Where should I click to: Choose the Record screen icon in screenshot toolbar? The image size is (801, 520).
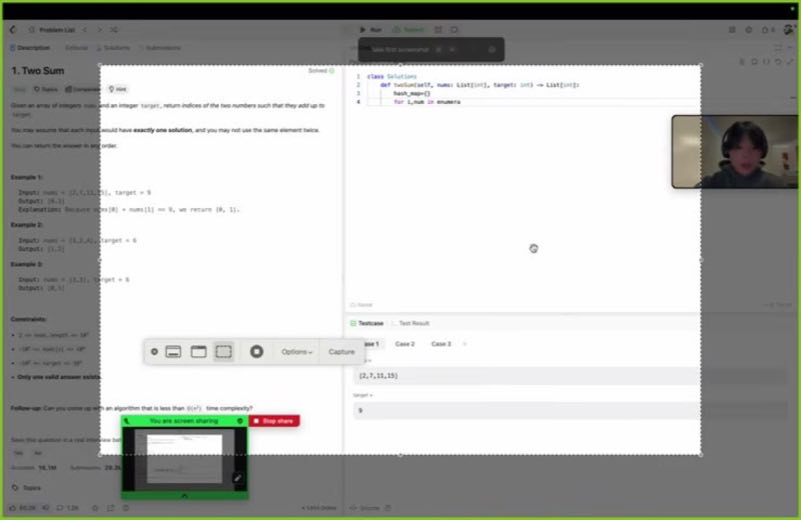(x=256, y=351)
